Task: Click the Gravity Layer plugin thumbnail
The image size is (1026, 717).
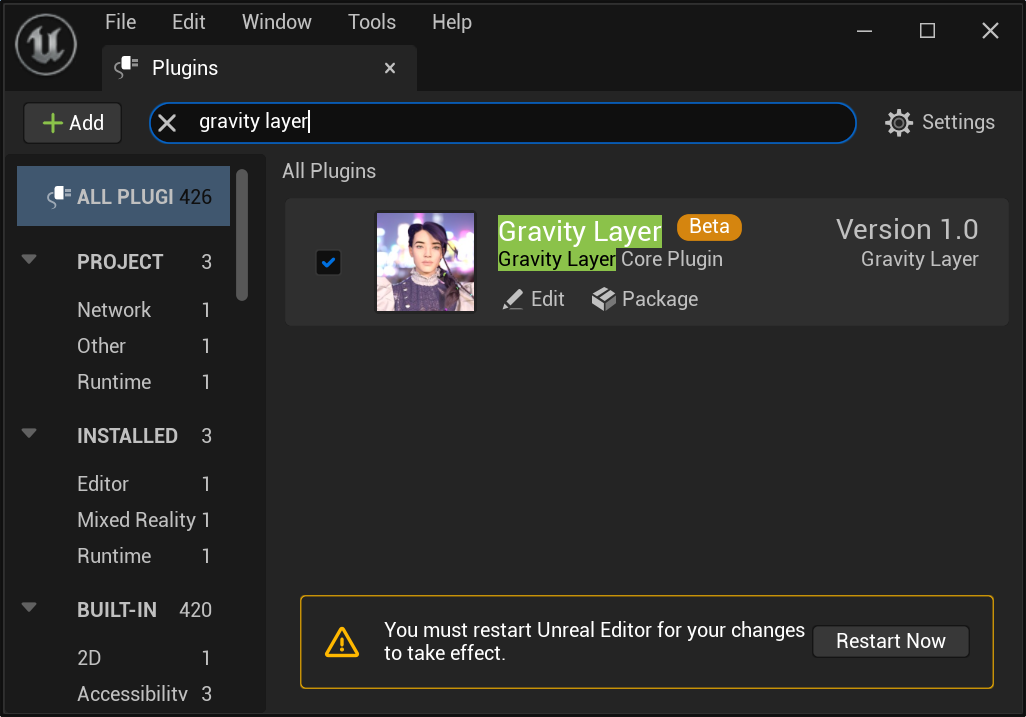Action: [425, 262]
